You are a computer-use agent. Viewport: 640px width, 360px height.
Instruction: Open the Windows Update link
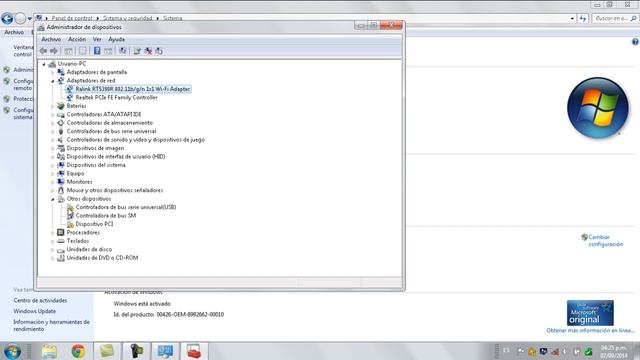click(x=35, y=311)
